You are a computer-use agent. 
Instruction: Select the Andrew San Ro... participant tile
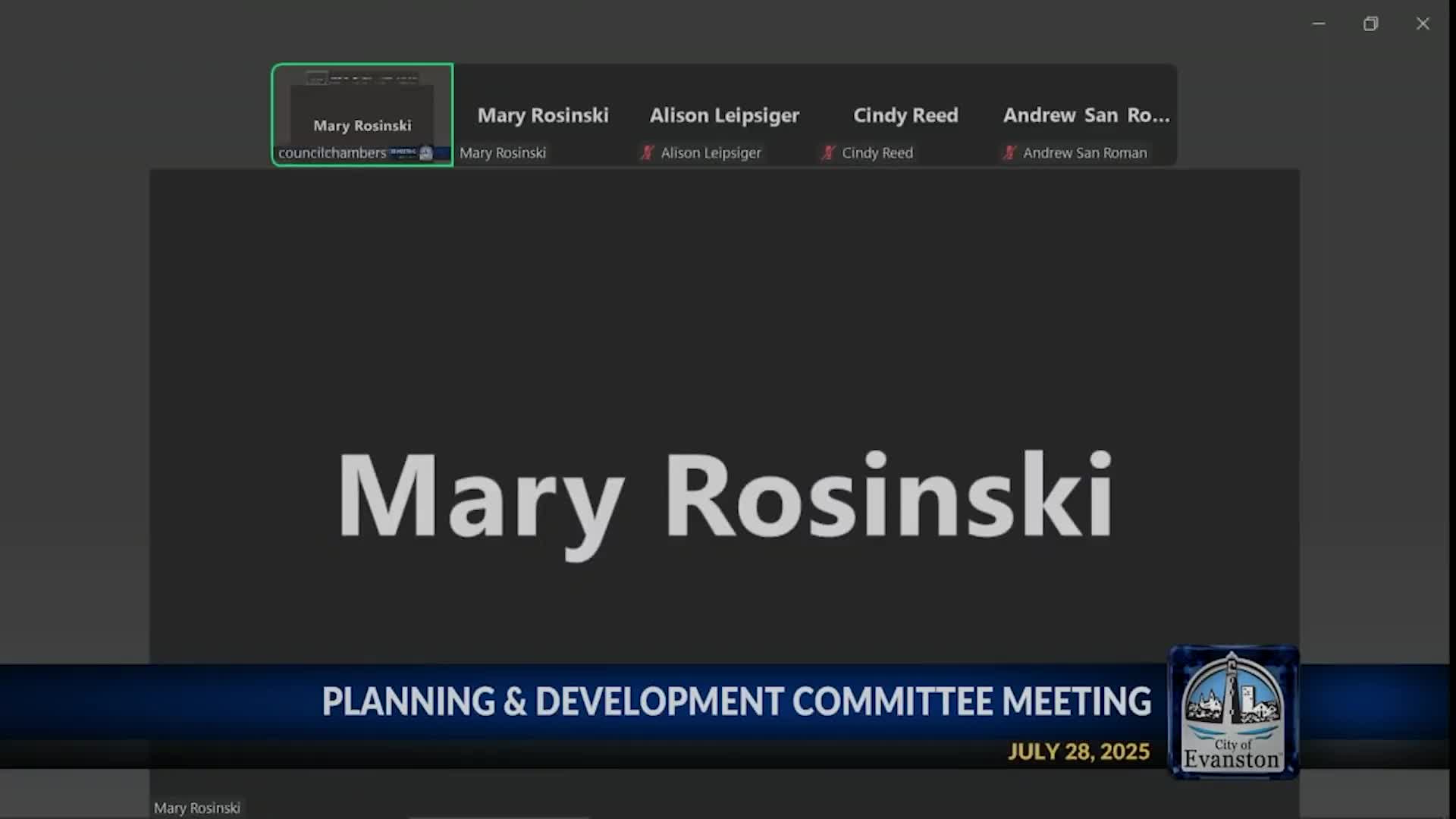(1086, 115)
